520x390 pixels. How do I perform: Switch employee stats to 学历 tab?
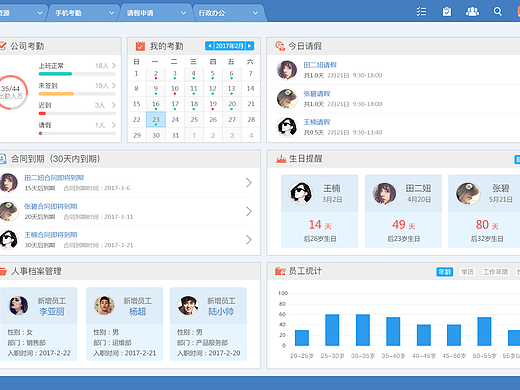[467, 272]
